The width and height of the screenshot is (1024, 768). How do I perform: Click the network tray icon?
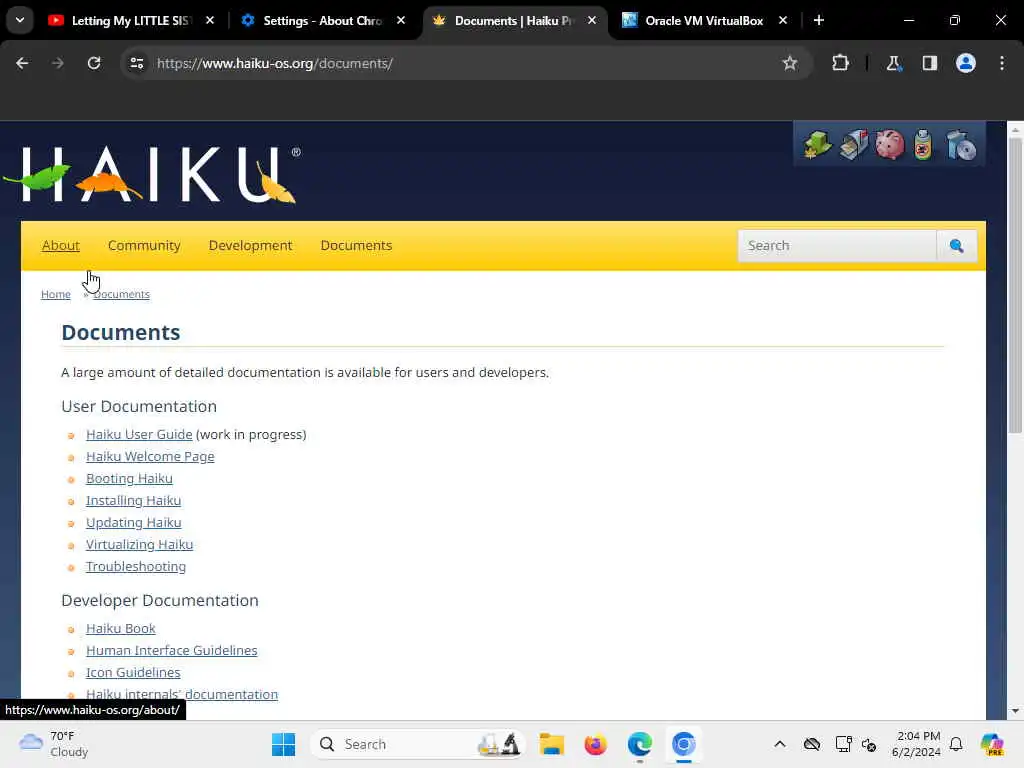pyautogui.click(x=843, y=744)
